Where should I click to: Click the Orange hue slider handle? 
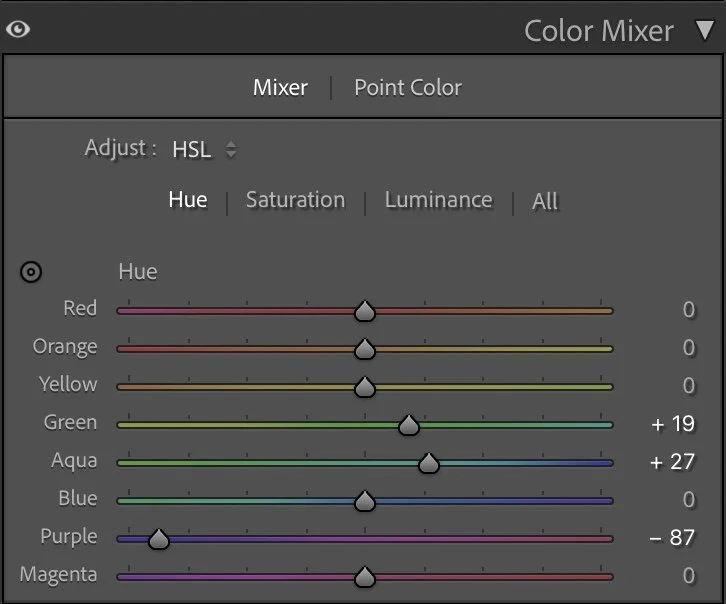point(365,349)
